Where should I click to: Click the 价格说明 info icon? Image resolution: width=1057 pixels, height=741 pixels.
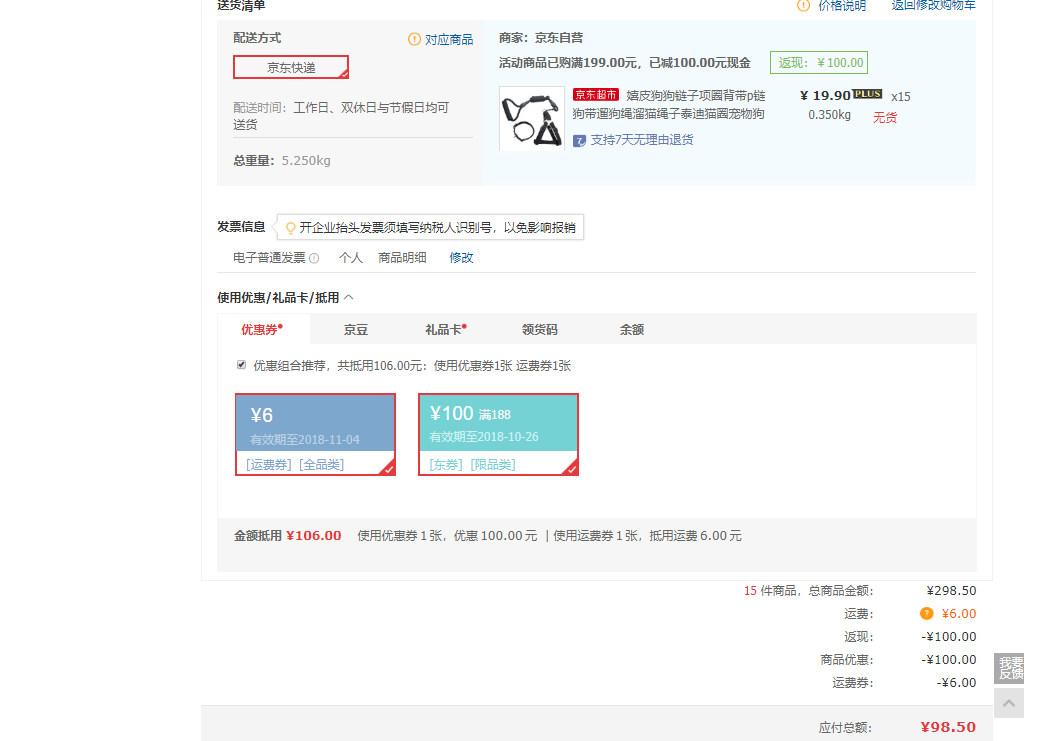pos(804,5)
